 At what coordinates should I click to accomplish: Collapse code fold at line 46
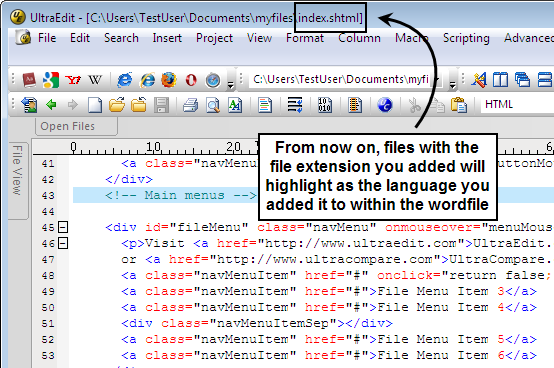tap(63, 243)
